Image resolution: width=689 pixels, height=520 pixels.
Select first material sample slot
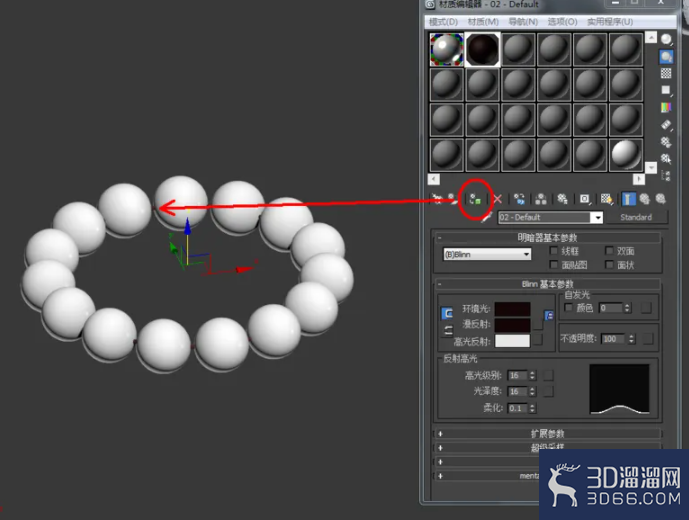coord(446,49)
